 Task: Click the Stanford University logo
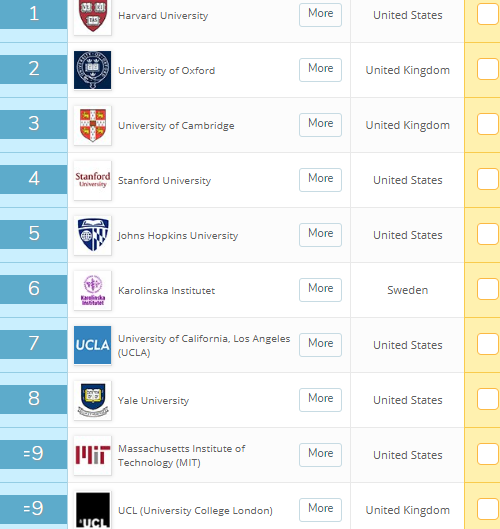93,180
